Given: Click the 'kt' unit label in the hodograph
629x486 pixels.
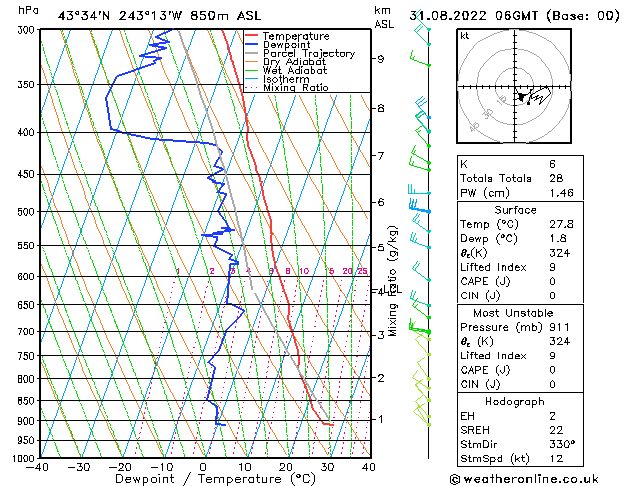Looking at the screenshot, I should 465,36.
